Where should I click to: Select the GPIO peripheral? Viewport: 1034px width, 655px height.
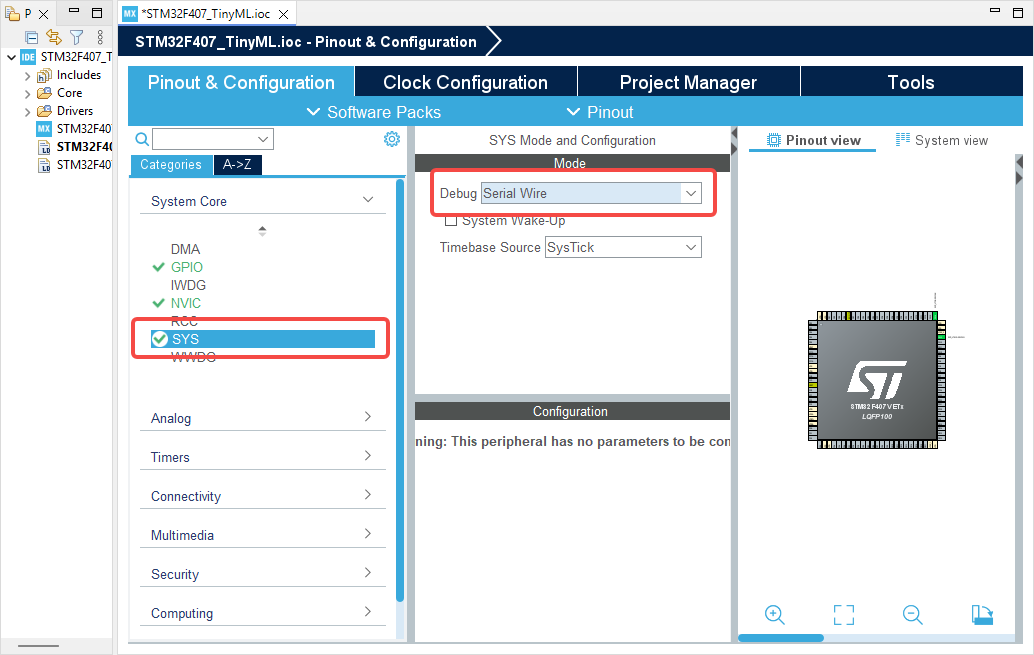187,267
